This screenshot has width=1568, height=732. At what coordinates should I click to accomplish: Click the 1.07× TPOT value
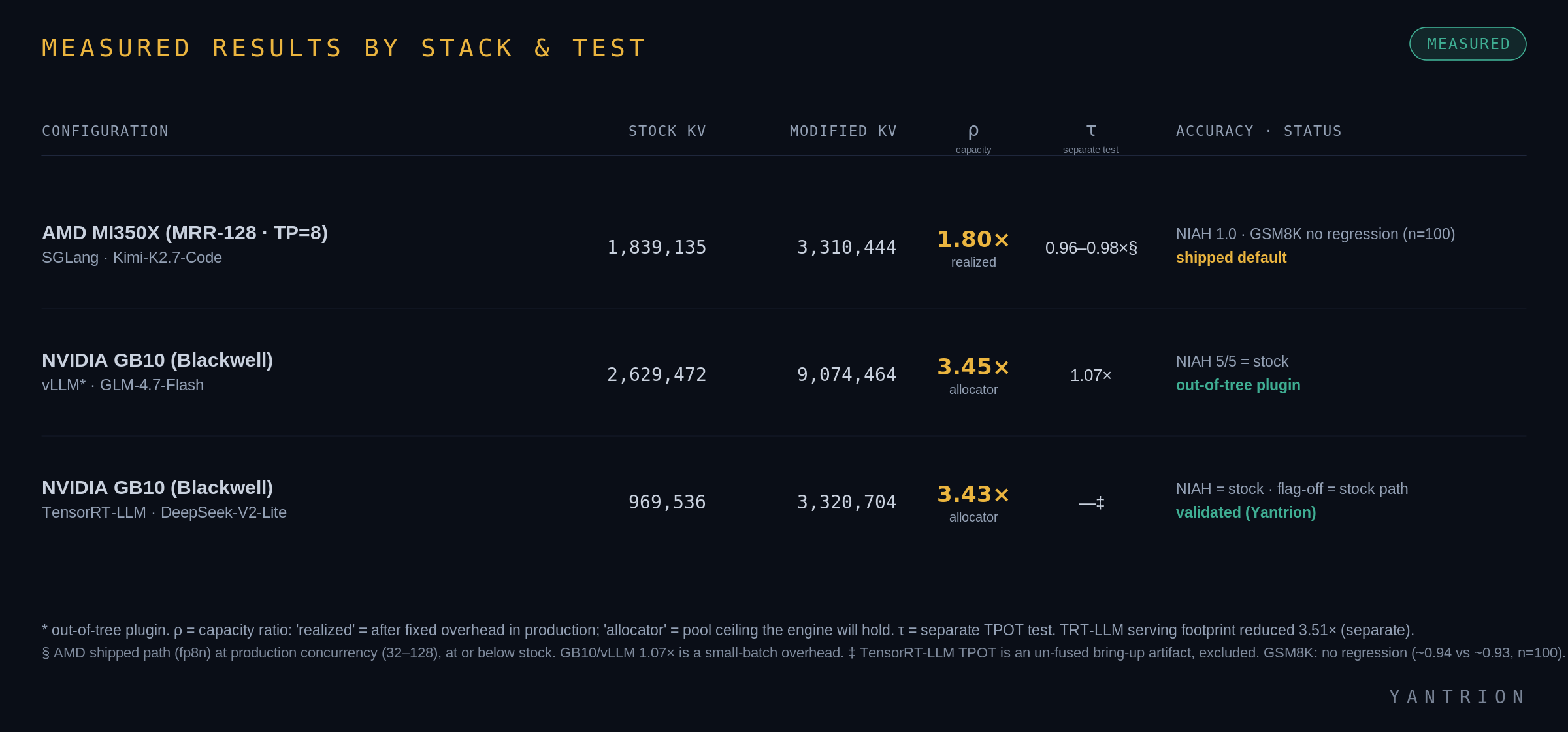click(x=1090, y=375)
